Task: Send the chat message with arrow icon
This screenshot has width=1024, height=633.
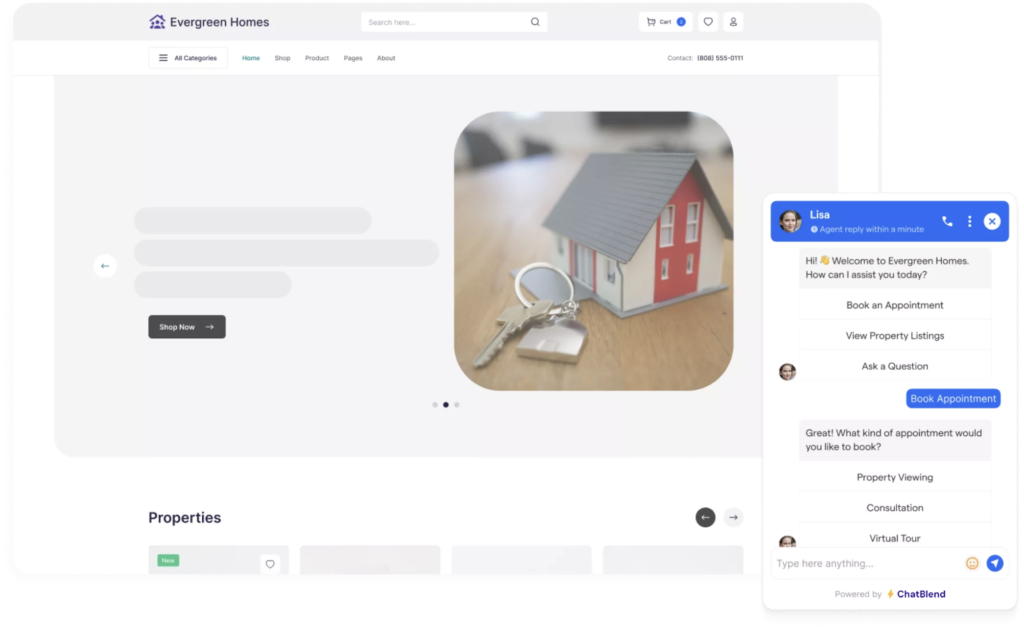Action: [994, 563]
